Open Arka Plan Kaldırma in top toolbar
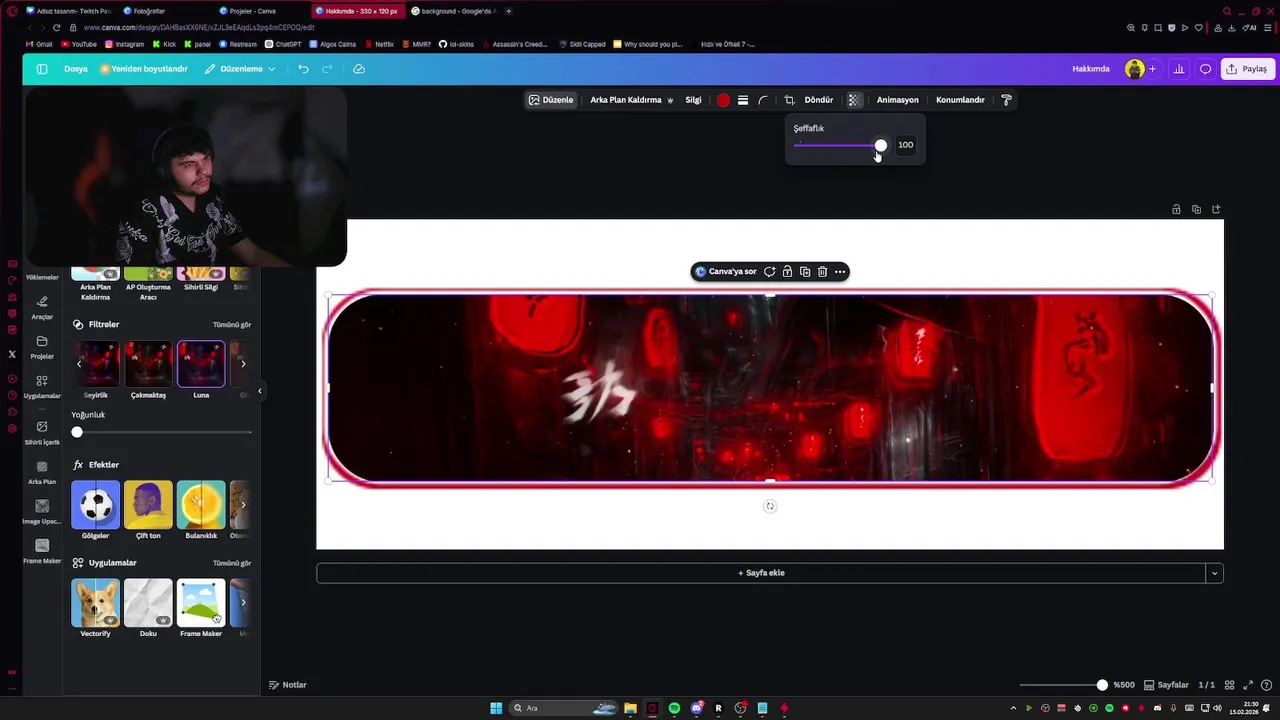This screenshot has width=1280, height=720. coord(631,100)
